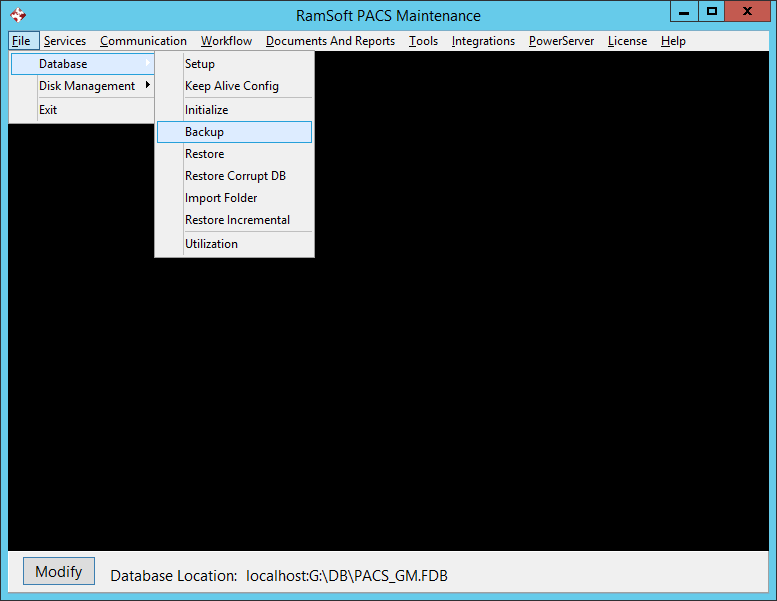Click Initialize in the Database submenu
The width and height of the screenshot is (777, 601).
click(206, 110)
